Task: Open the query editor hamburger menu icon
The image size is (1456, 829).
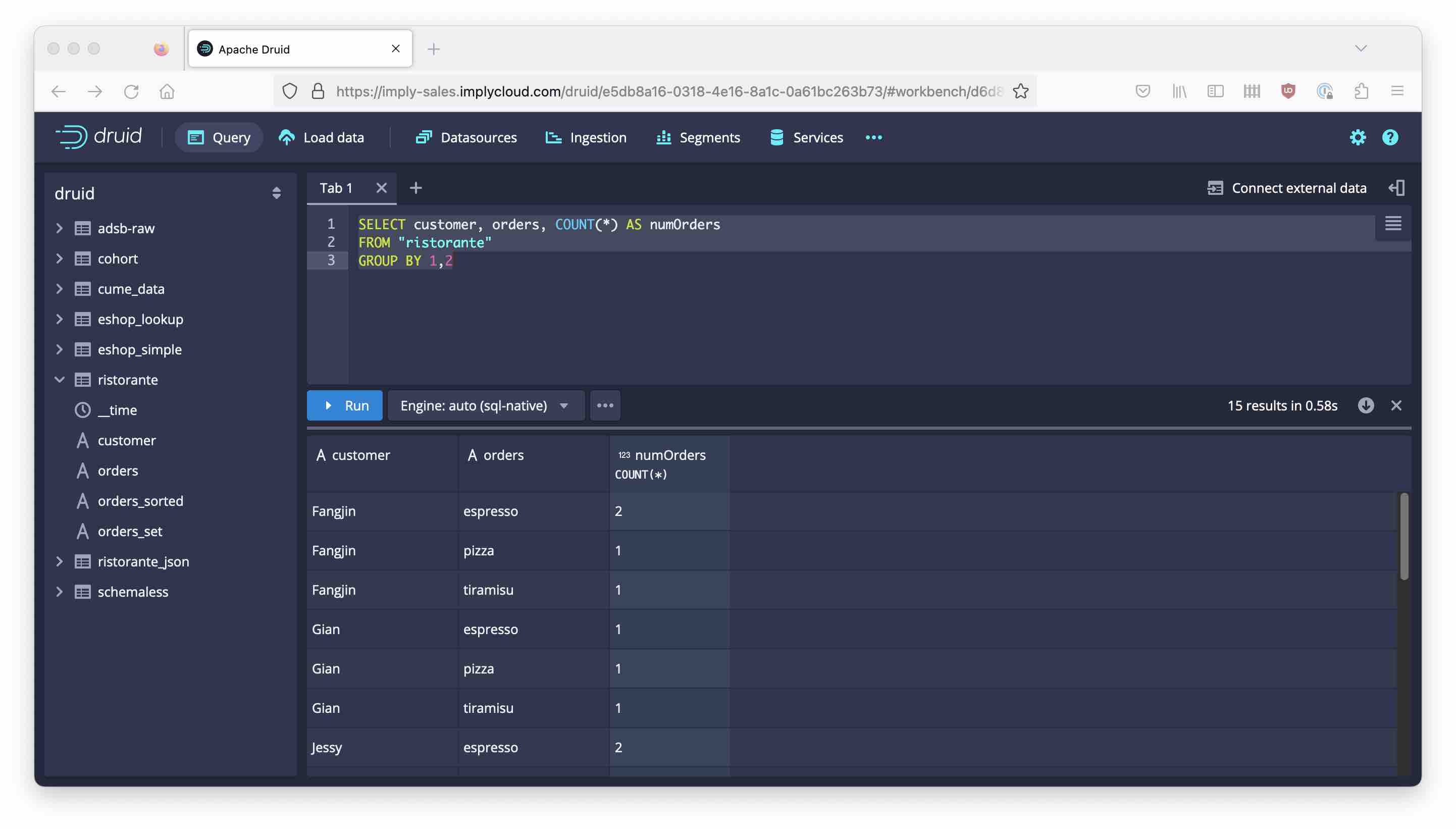Action: 1392,224
